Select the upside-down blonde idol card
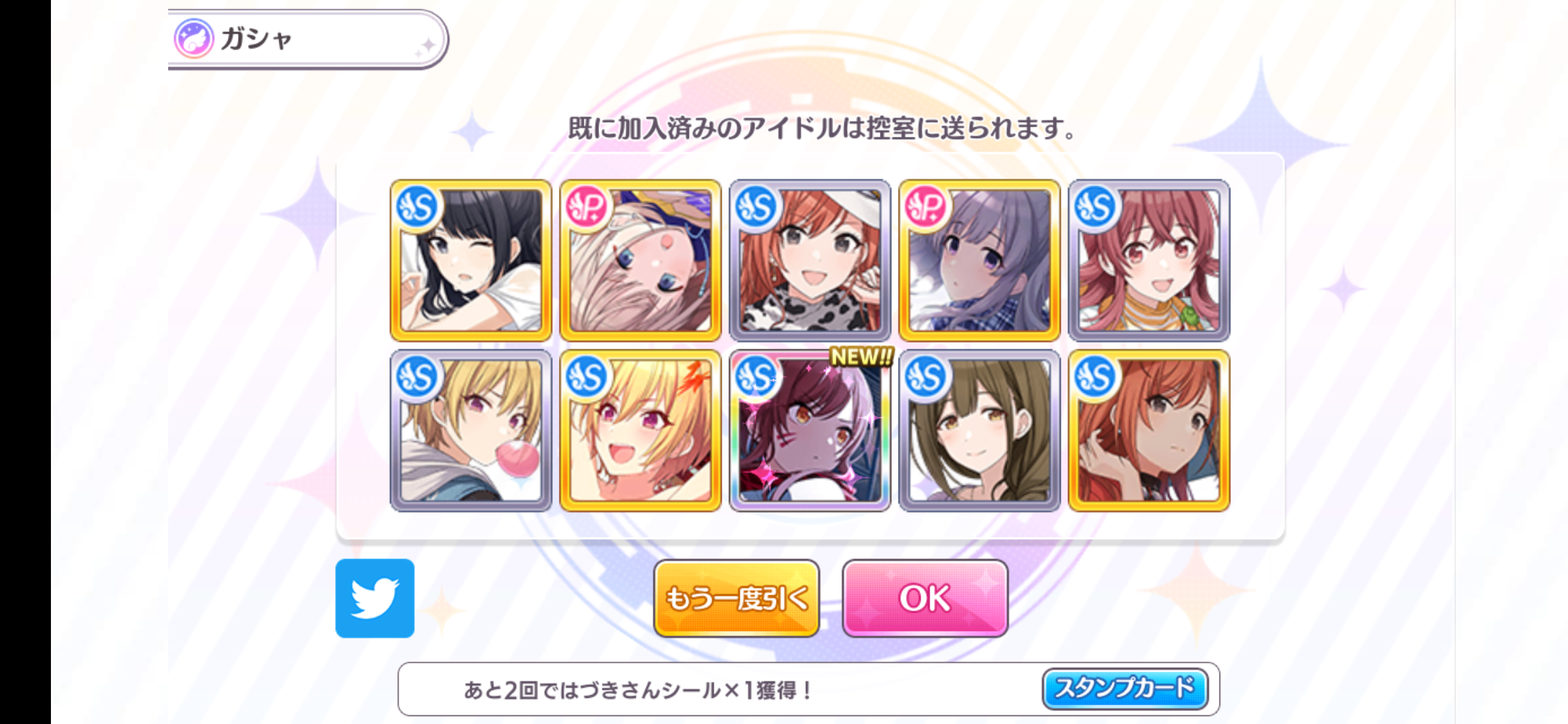The image size is (1568, 724). tap(641, 260)
